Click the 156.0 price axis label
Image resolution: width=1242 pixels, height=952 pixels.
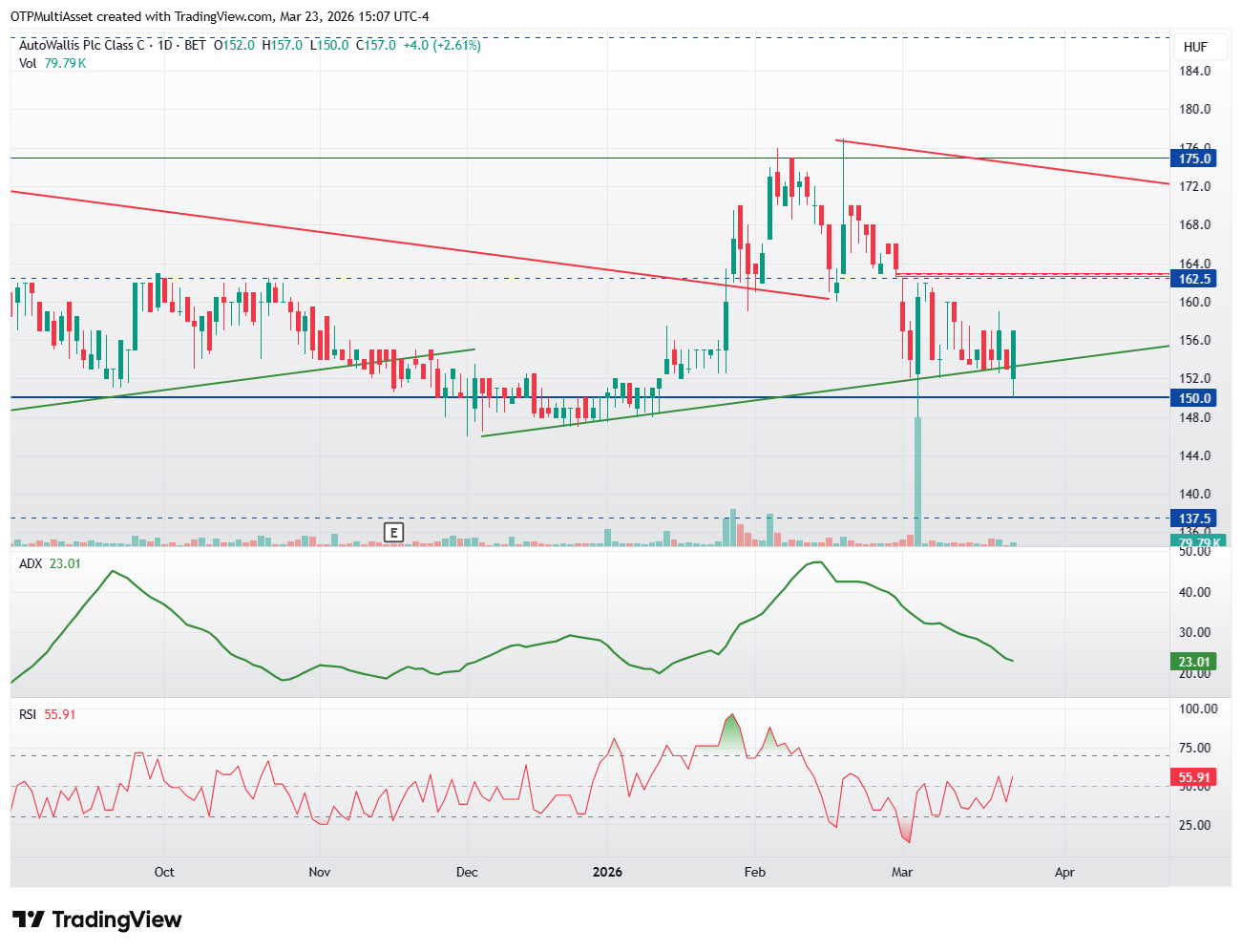click(x=1195, y=340)
